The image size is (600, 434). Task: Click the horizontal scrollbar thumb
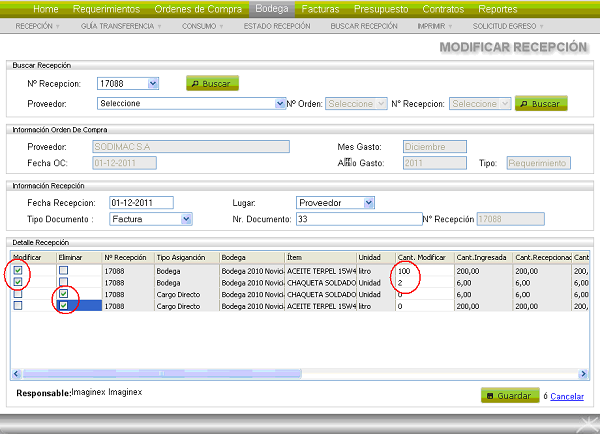(x=162, y=374)
